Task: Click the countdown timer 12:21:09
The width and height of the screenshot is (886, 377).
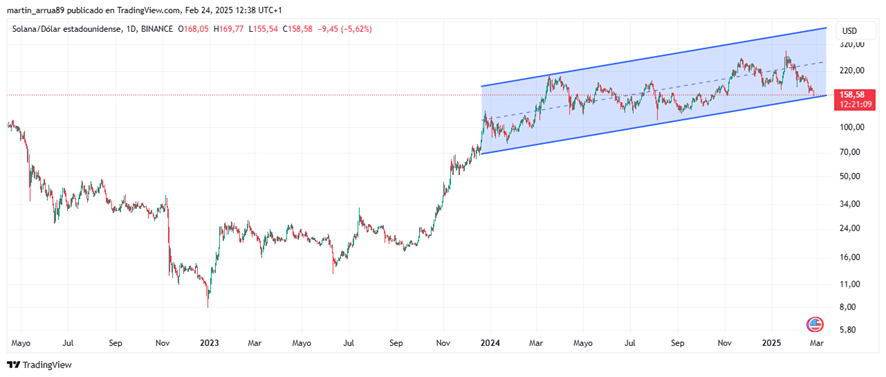Action: pyautogui.click(x=856, y=104)
